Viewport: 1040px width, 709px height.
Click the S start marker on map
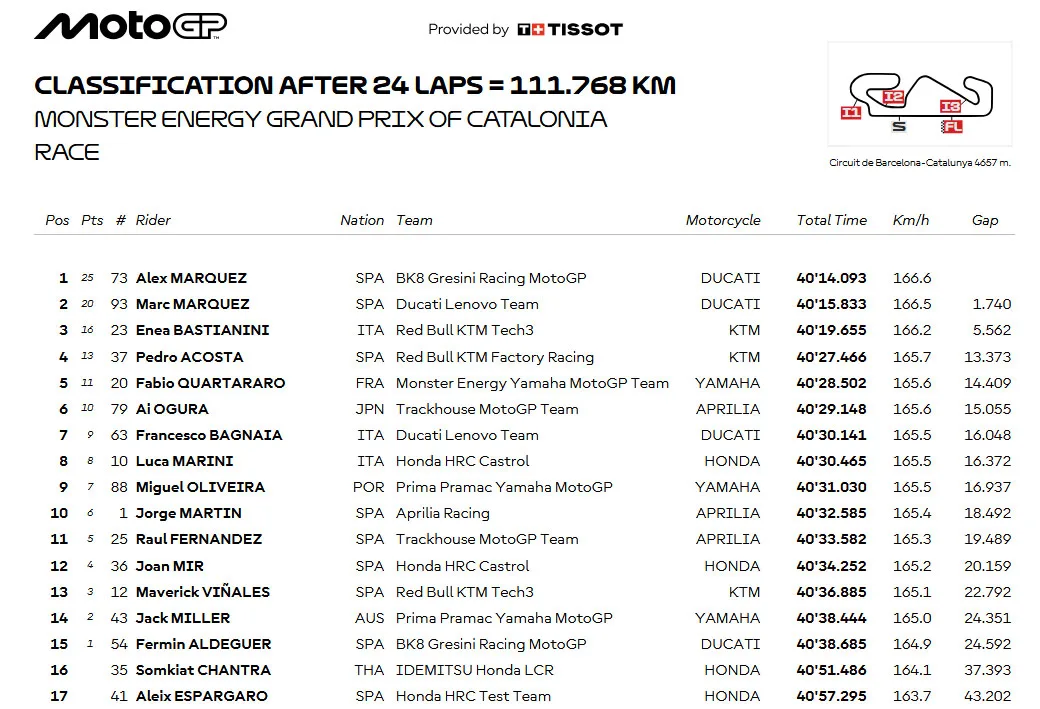point(899,126)
